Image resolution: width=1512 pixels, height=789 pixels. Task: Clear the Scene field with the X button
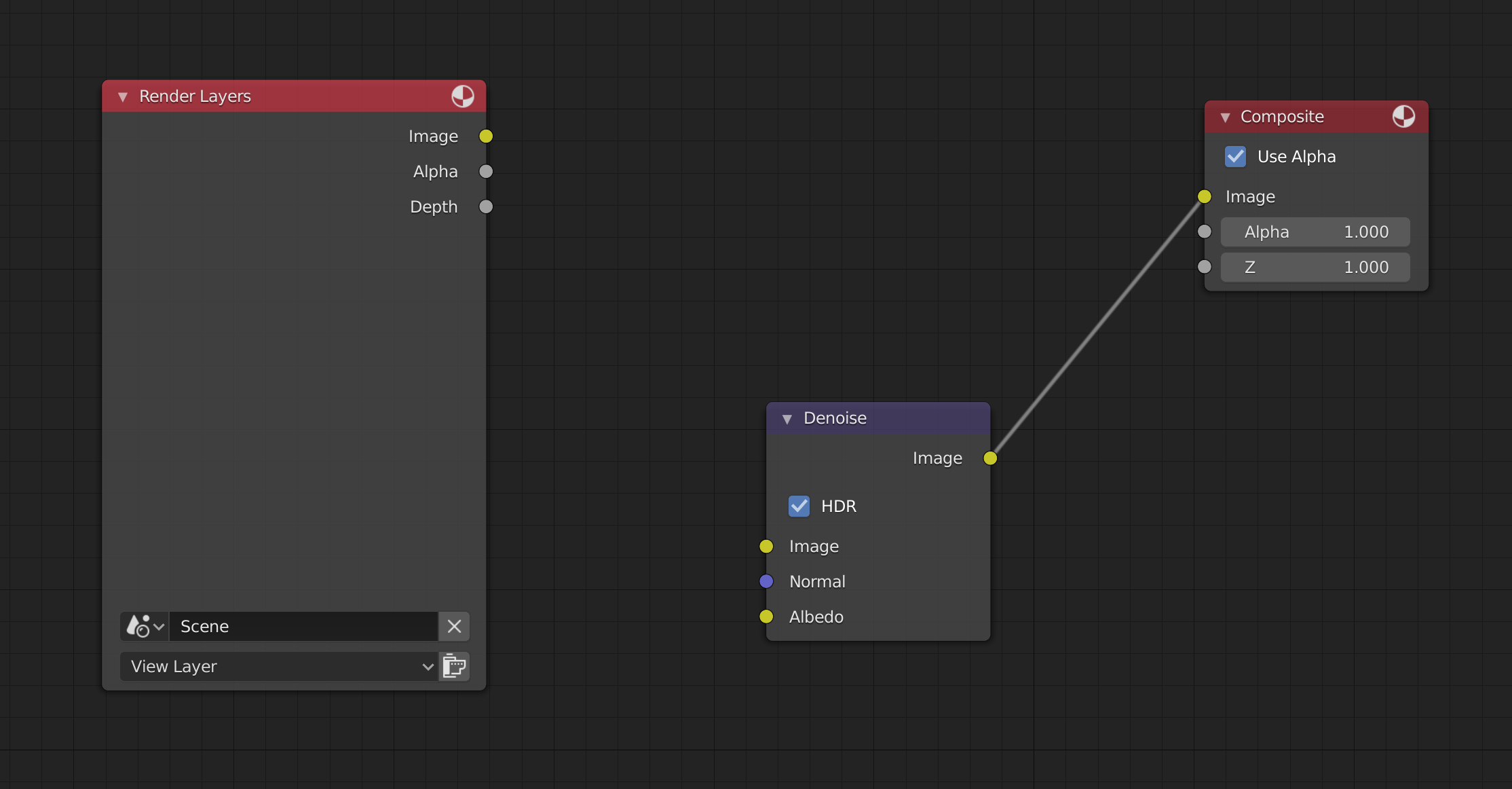pyautogui.click(x=454, y=626)
